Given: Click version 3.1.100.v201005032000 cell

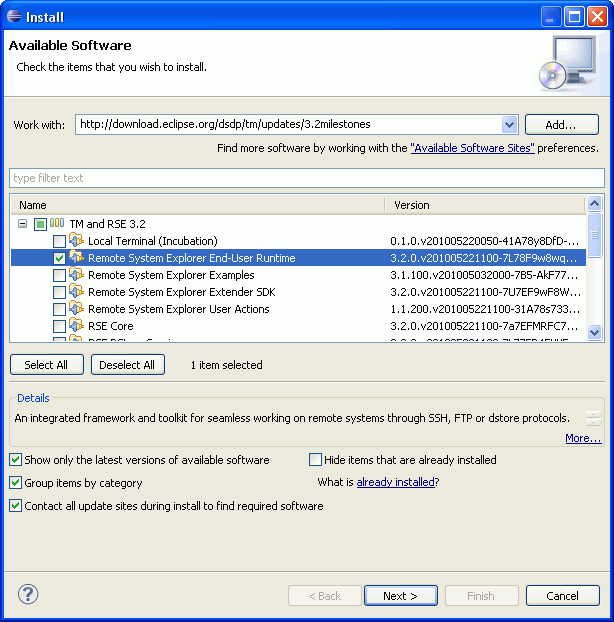Looking at the screenshot, I should tap(484, 275).
